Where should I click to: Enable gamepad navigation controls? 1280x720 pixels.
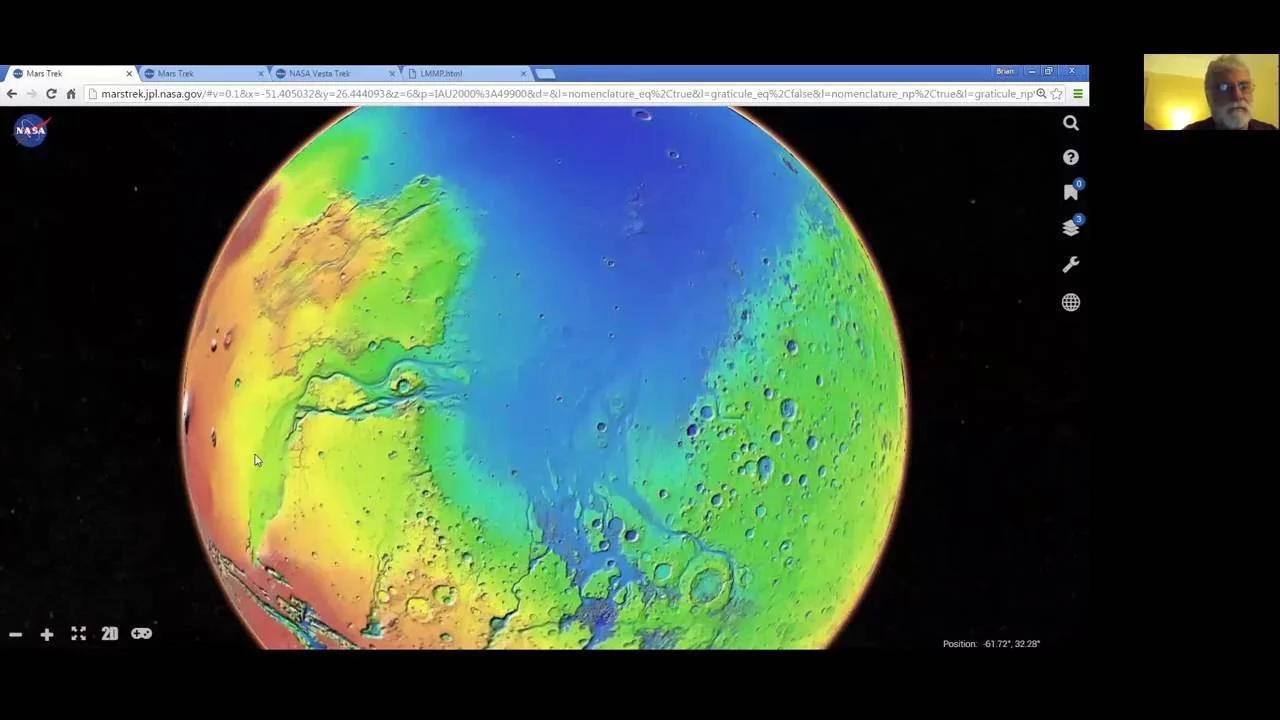tap(141, 633)
